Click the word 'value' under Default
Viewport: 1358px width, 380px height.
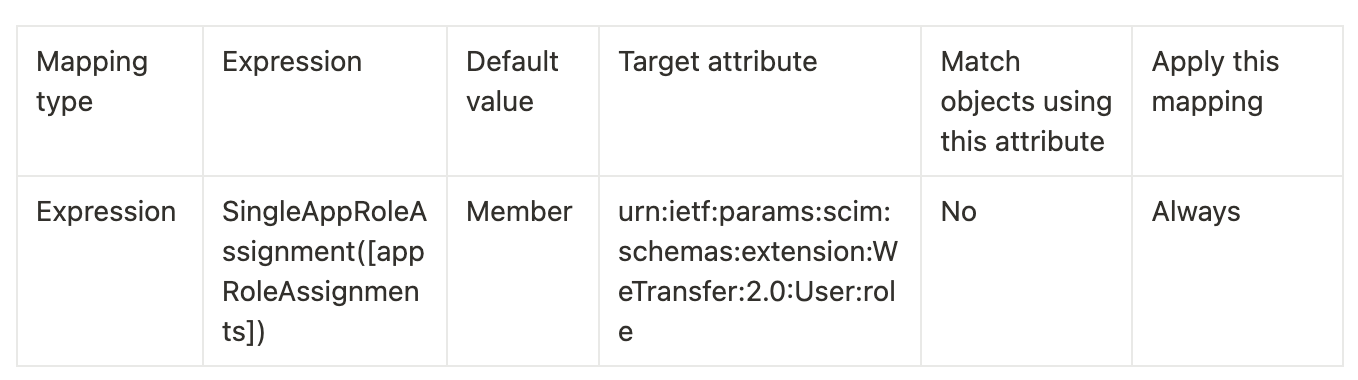click(x=500, y=102)
